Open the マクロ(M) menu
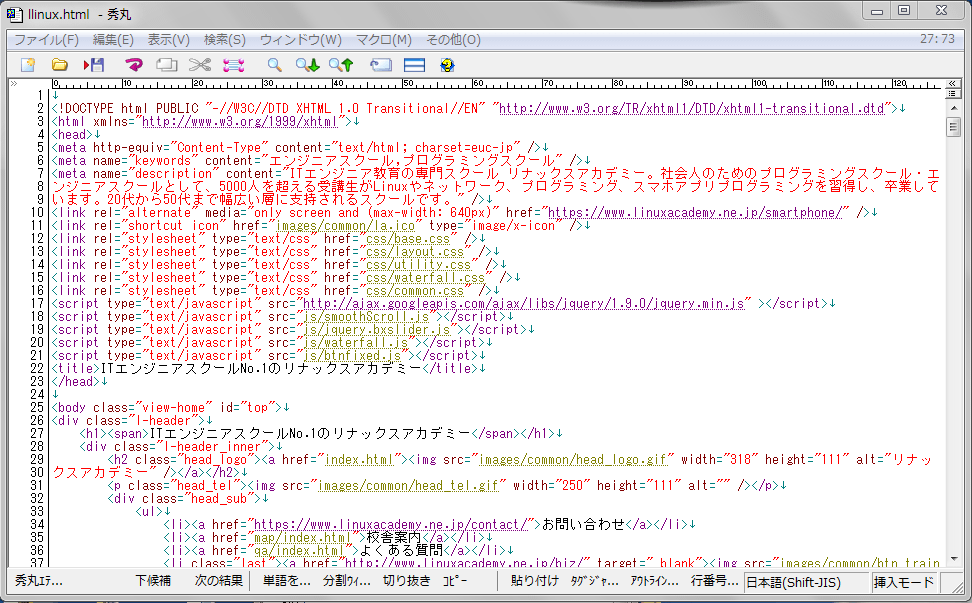Screen dimensions: 972x603 384,40
